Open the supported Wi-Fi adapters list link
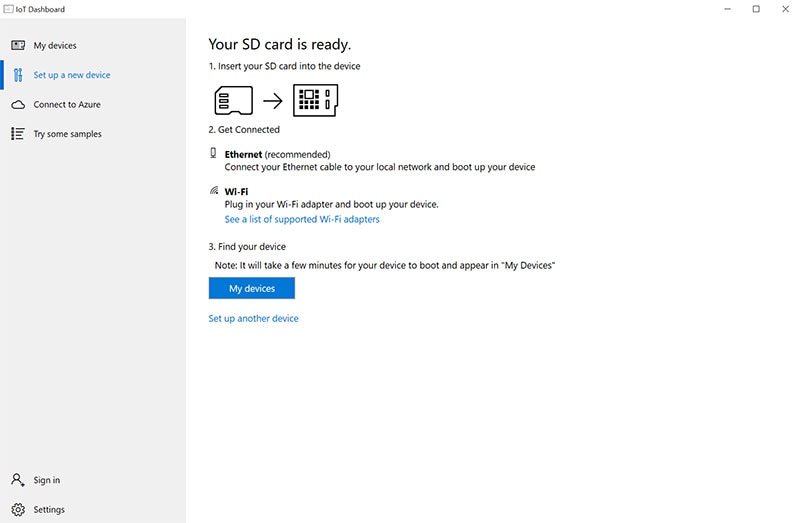Image resolution: width=800 pixels, height=523 pixels. click(302, 219)
